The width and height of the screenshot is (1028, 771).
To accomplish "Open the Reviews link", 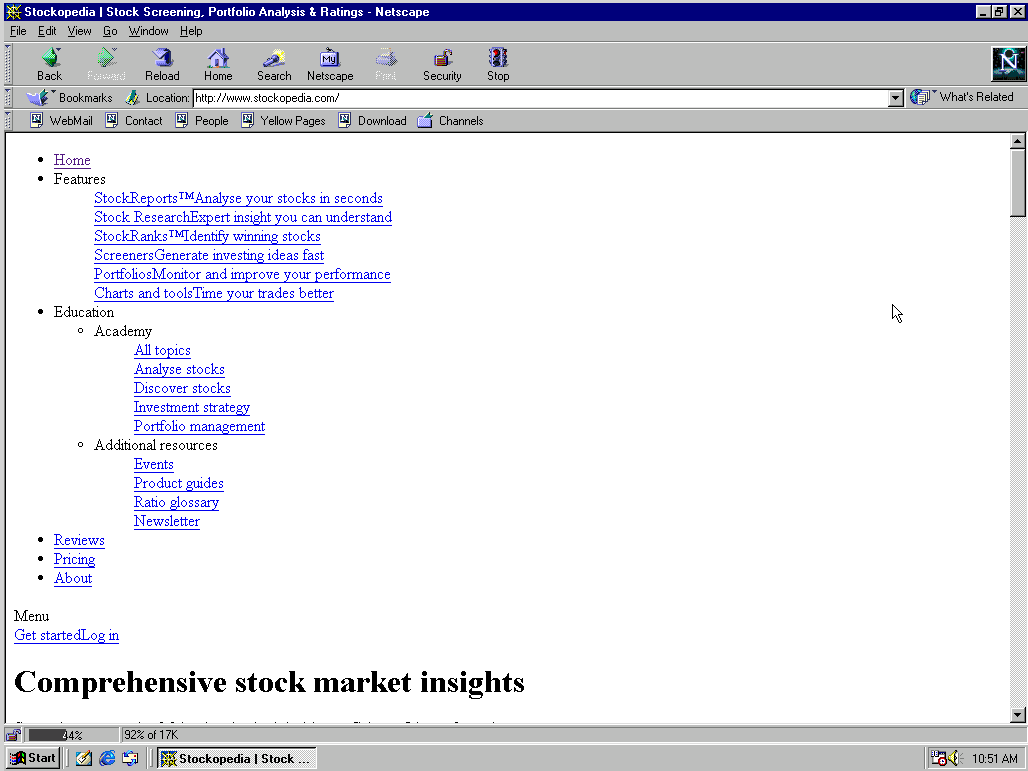I will pyautogui.click(x=79, y=540).
